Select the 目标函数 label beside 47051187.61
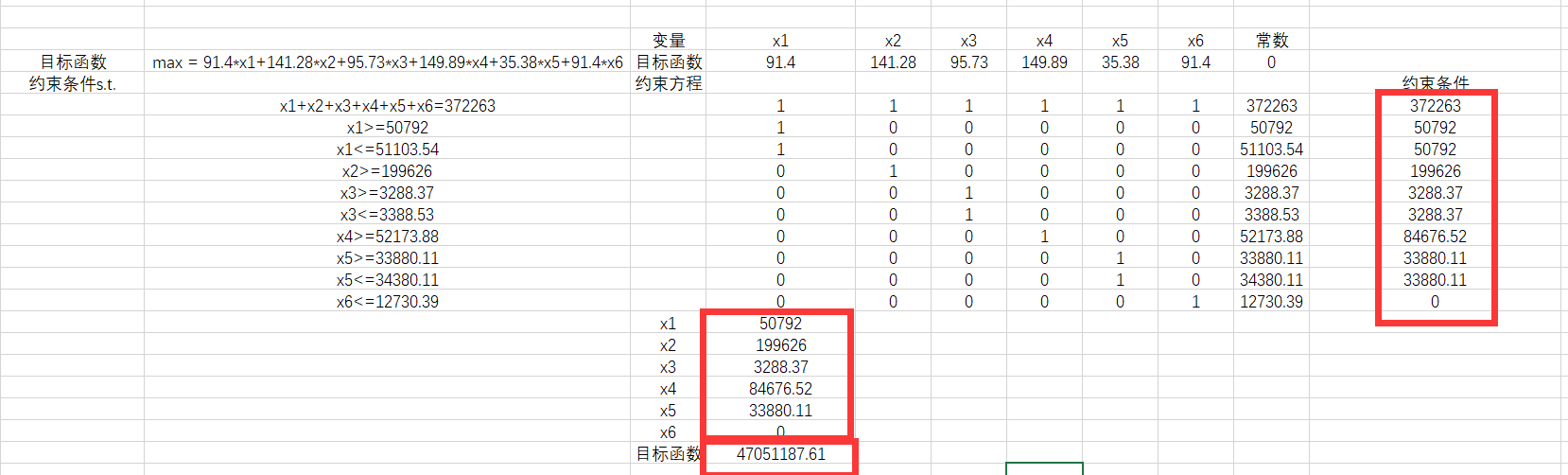Screen dimensions: 1568x475 669,454
